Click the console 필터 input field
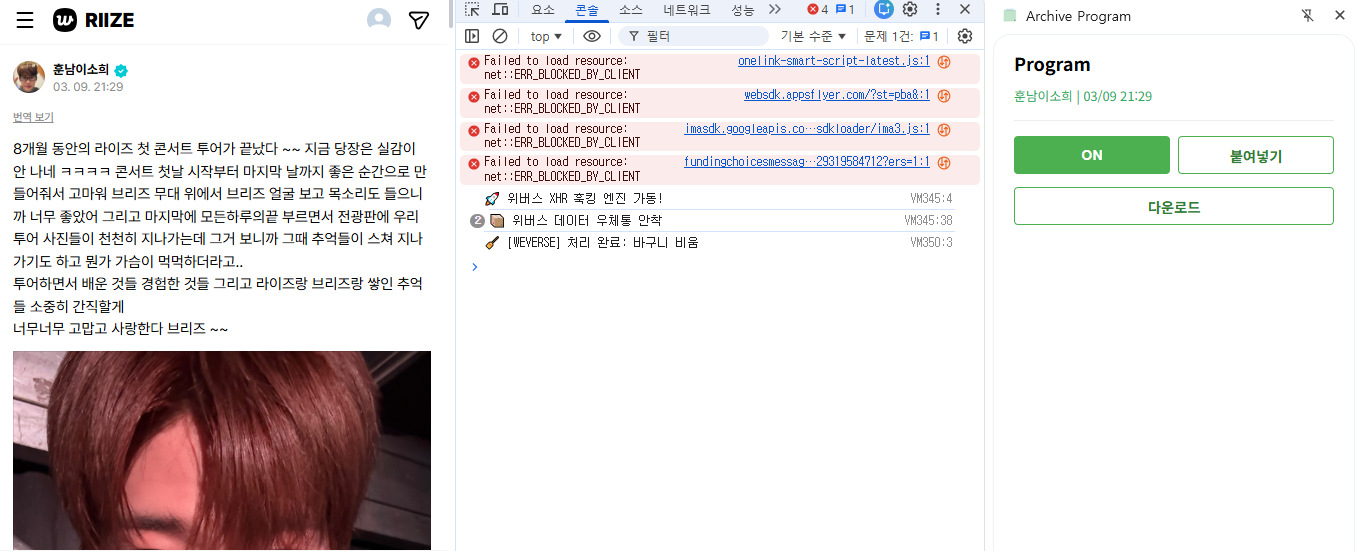Screen dimensions: 1356x554 click(700, 36)
